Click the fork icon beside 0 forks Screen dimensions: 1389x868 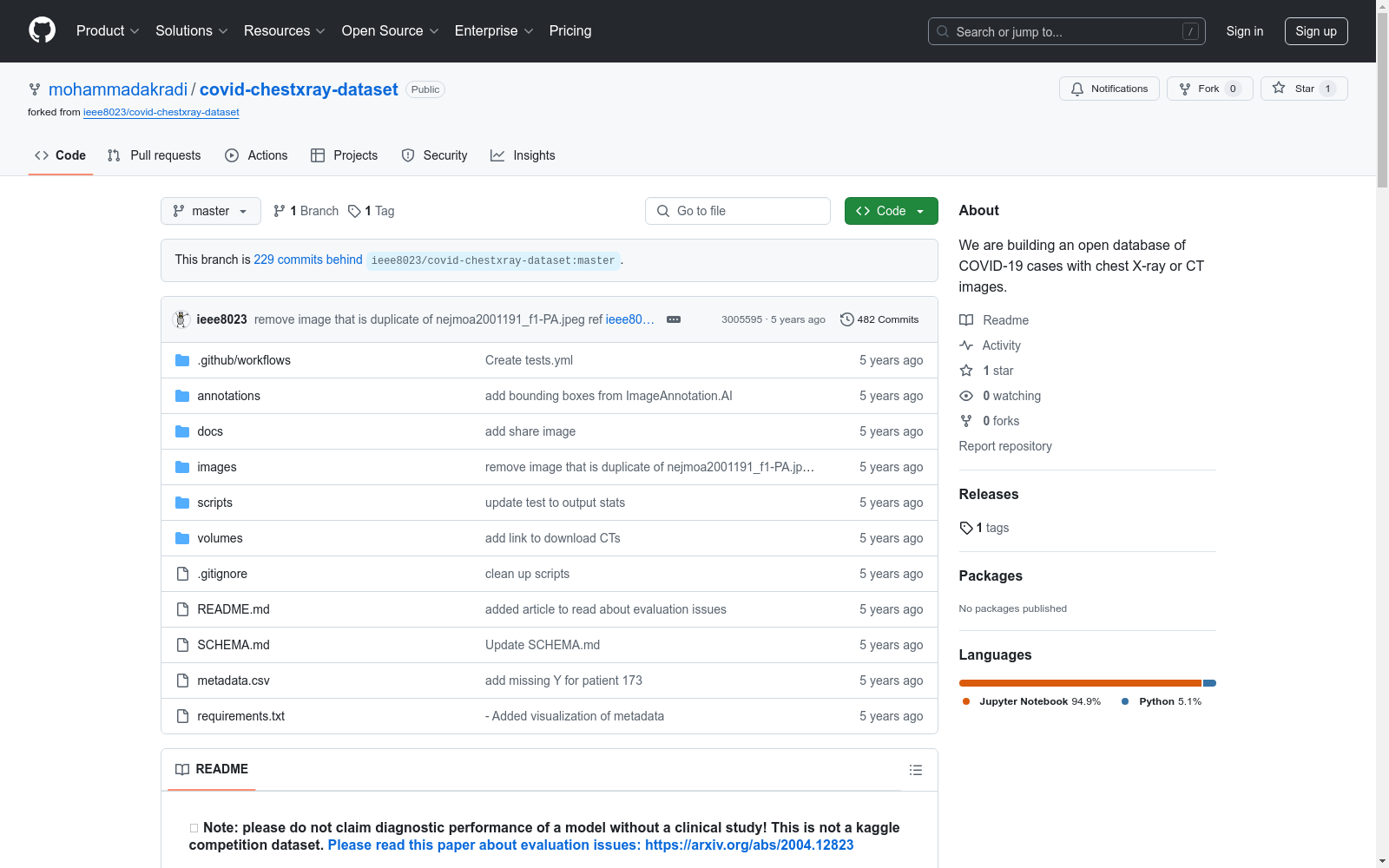tap(966, 421)
